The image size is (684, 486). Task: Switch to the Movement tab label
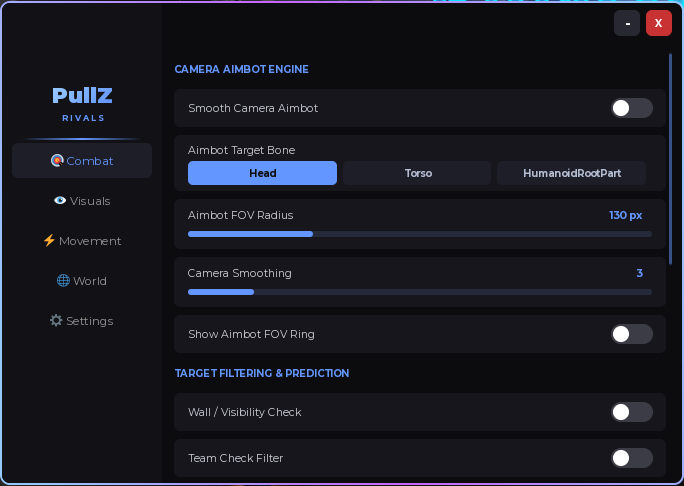(90, 241)
